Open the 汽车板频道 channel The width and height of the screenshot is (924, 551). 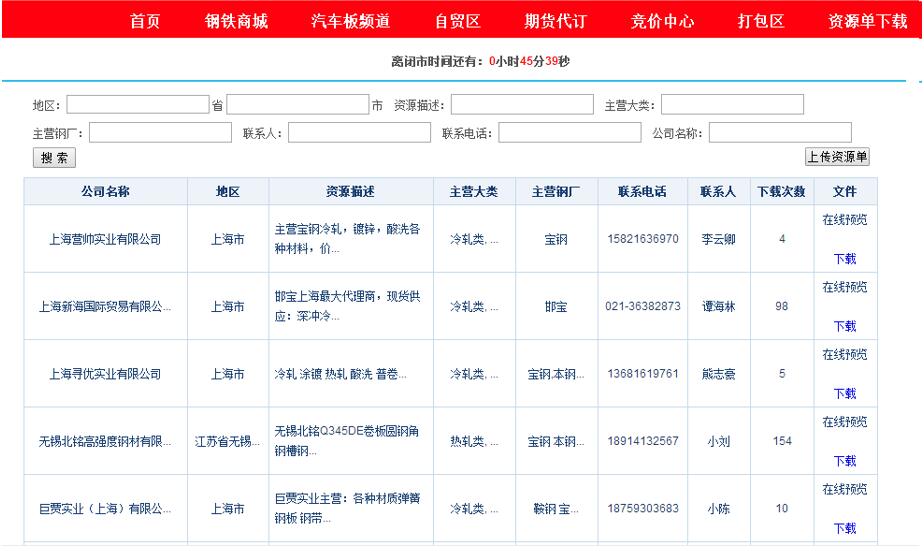[x=350, y=21]
